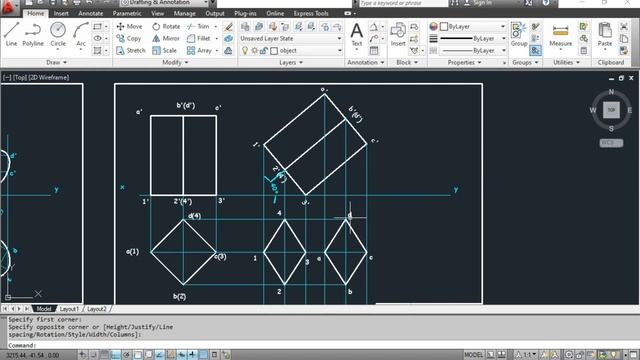The height and width of the screenshot is (360, 640).
Task: Open the Express Tools ribbon tab
Action: click(311, 13)
